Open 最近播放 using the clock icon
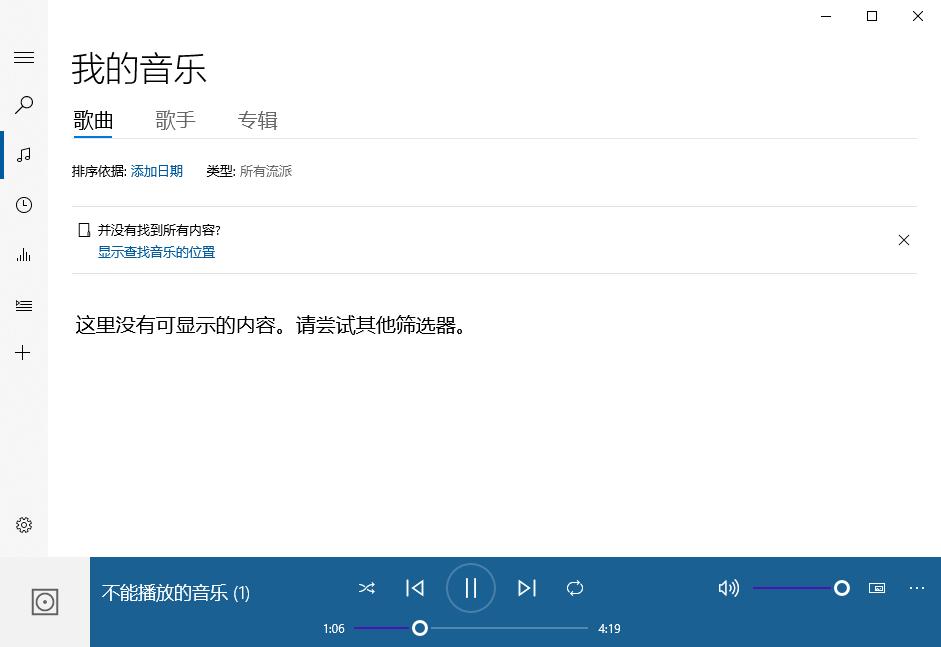 click(23, 205)
